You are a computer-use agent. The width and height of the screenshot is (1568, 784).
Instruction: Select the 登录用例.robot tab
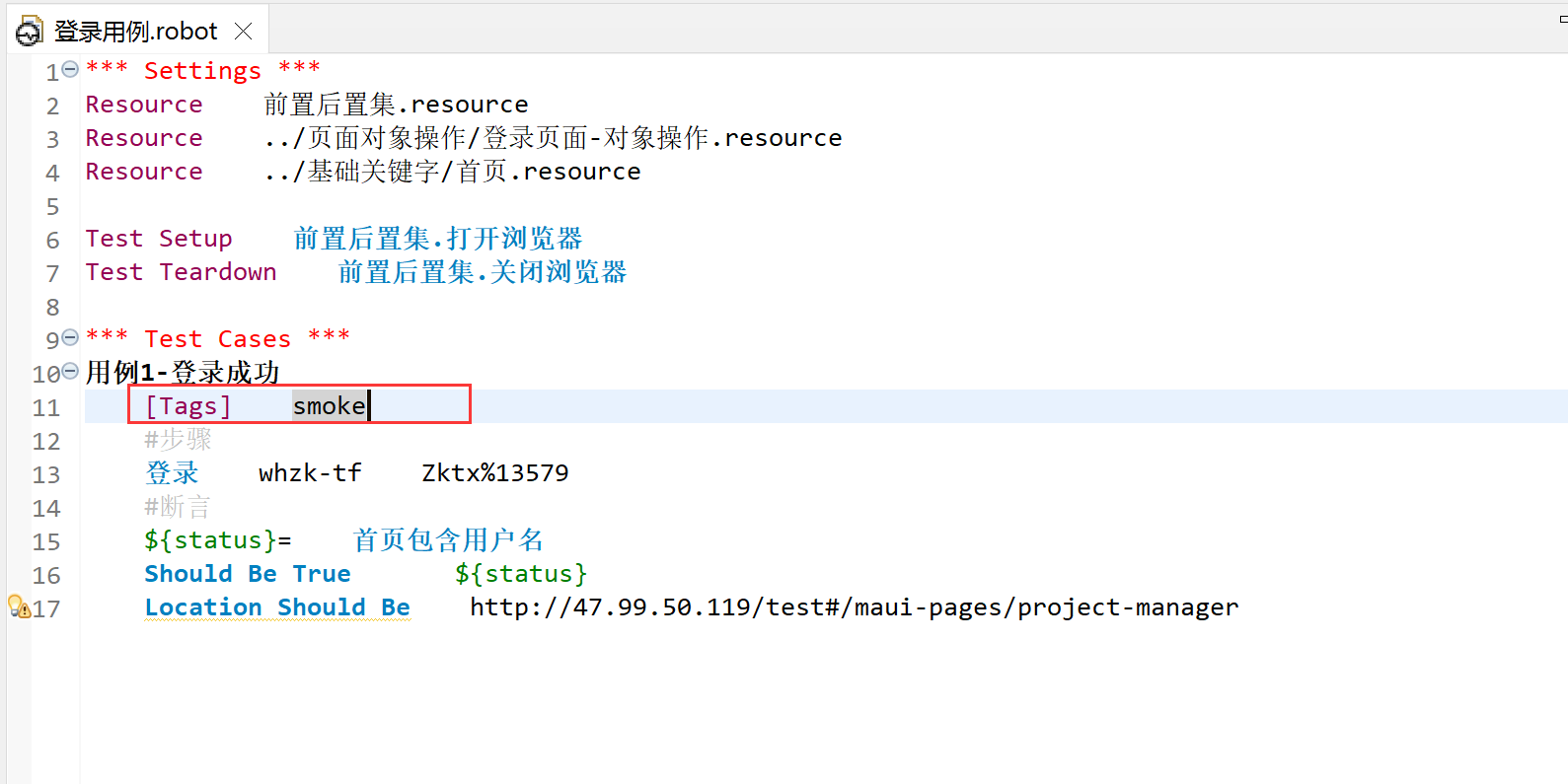click(136, 32)
